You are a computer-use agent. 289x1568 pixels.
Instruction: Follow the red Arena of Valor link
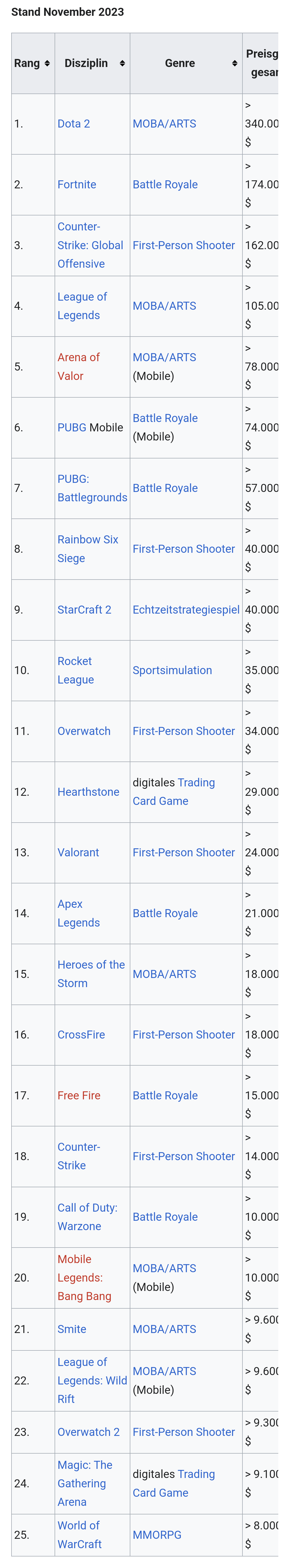pyautogui.click(x=78, y=367)
